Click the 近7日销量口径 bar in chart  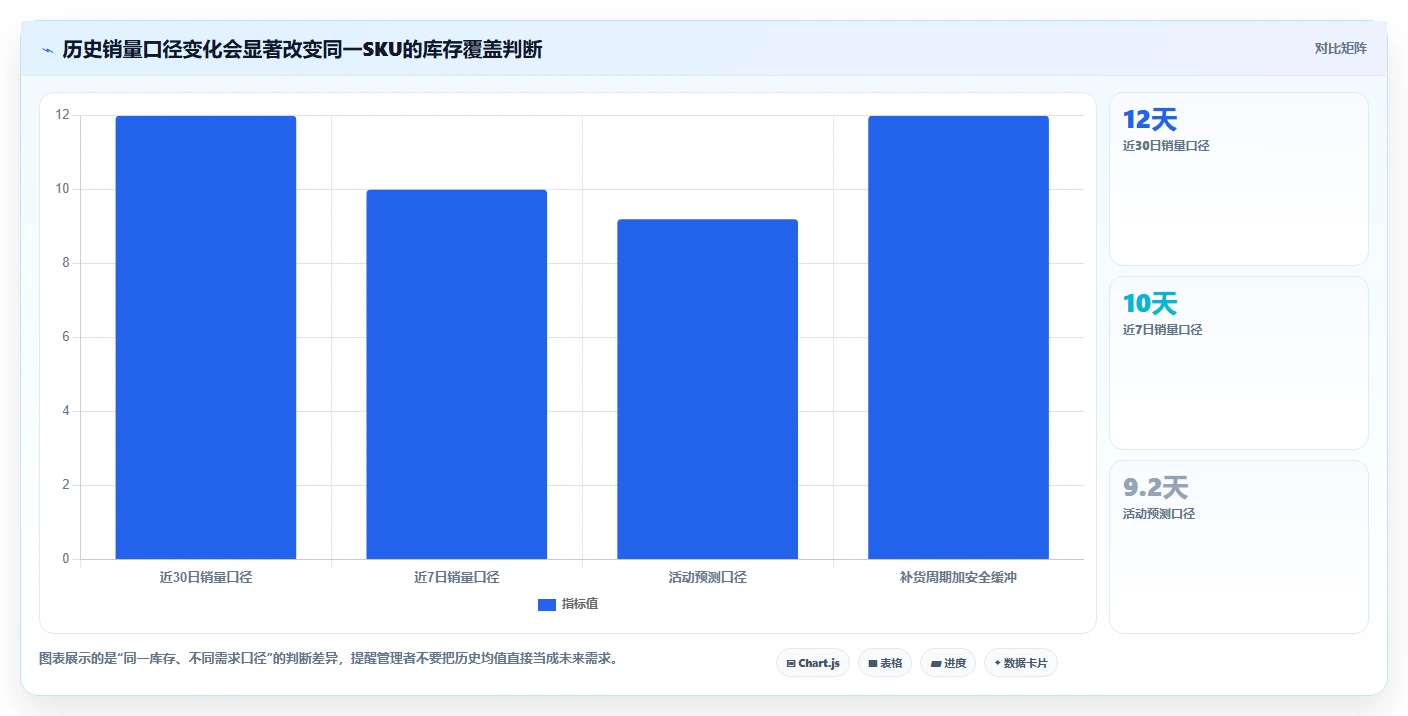click(x=457, y=374)
